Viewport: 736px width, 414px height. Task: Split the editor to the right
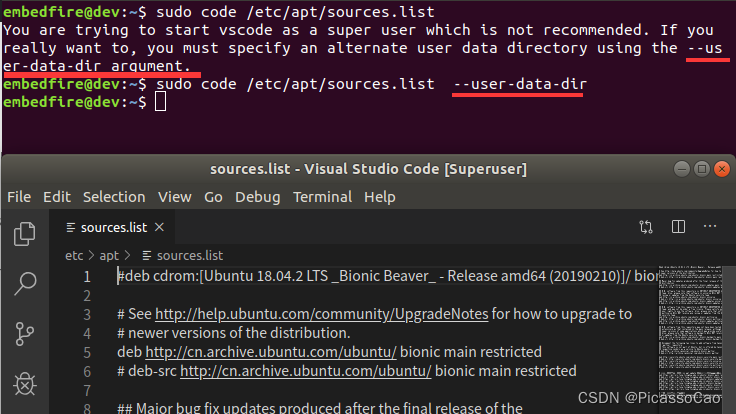pos(678,227)
